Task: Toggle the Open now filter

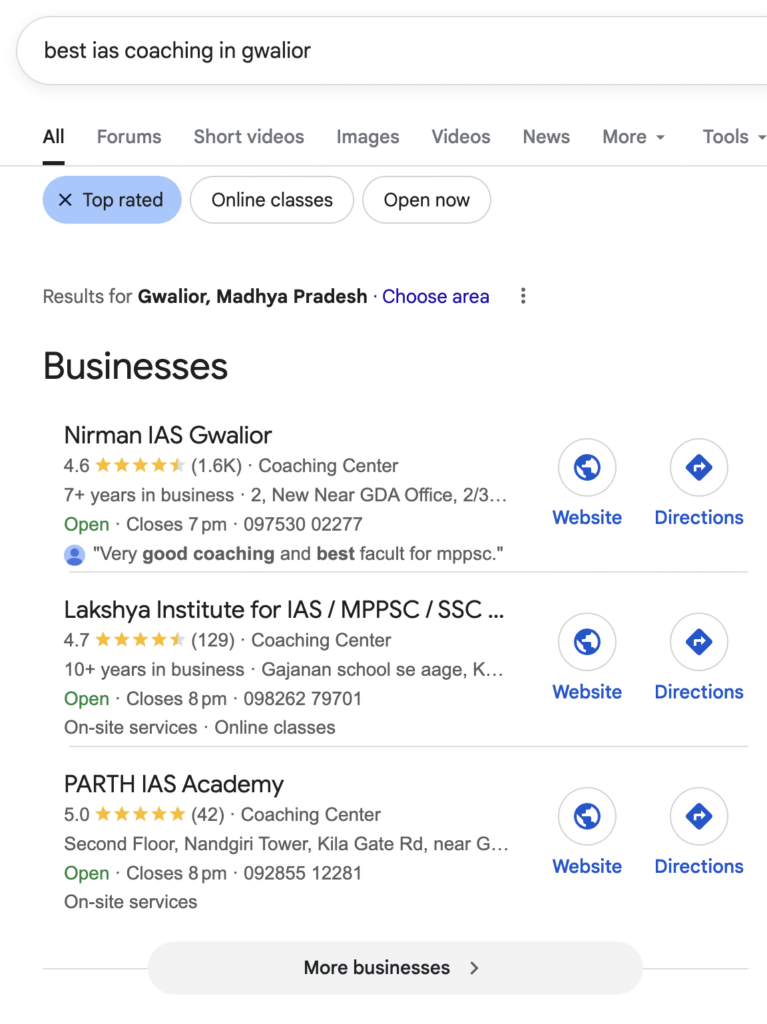Action: [426, 200]
